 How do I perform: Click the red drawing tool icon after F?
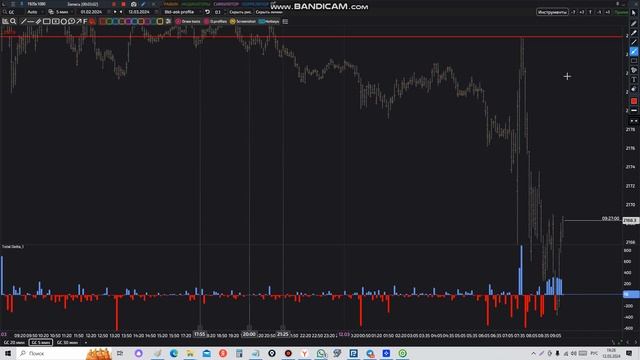coord(93,21)
